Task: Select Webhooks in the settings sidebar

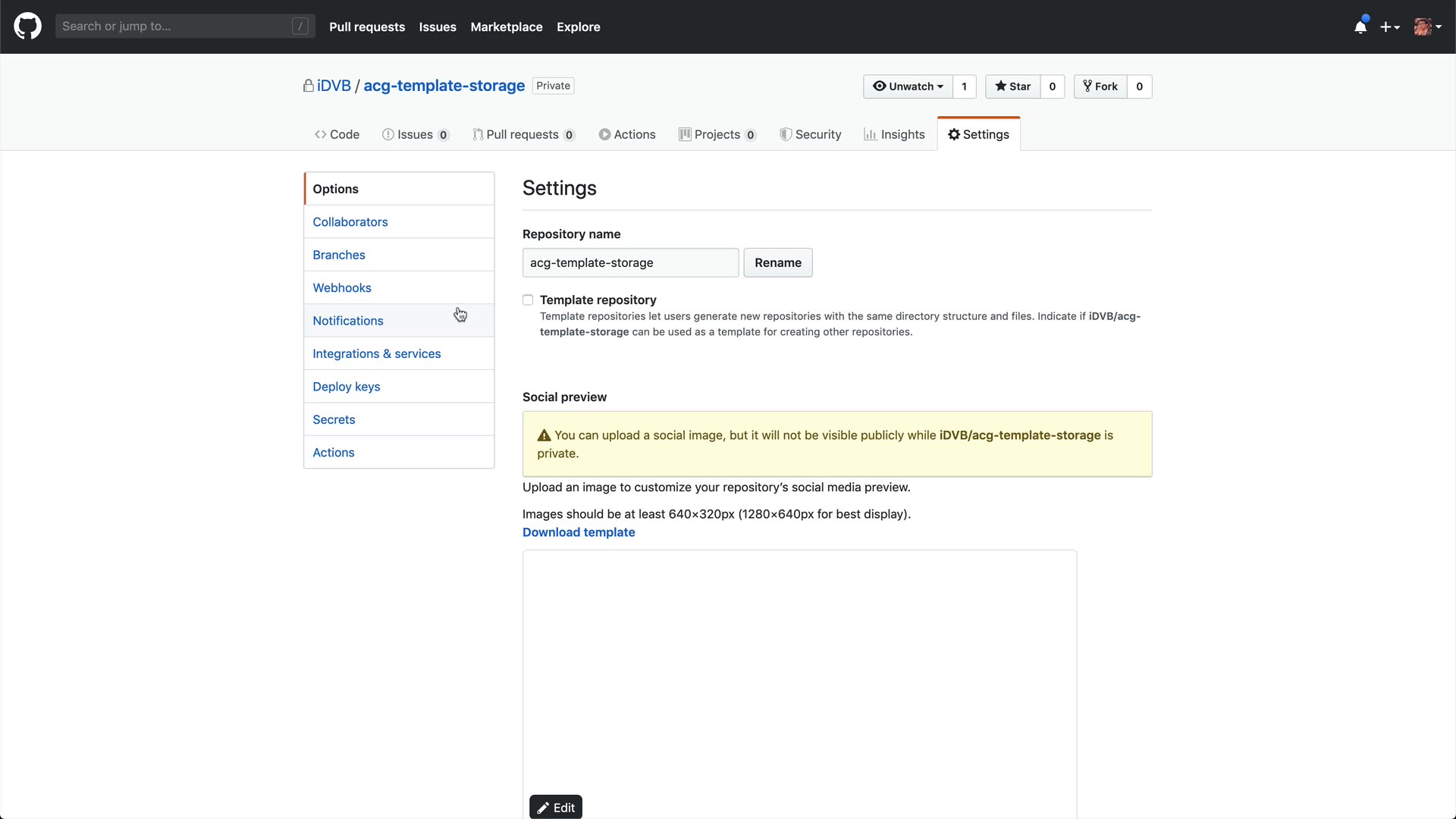Action: [342, 288]
